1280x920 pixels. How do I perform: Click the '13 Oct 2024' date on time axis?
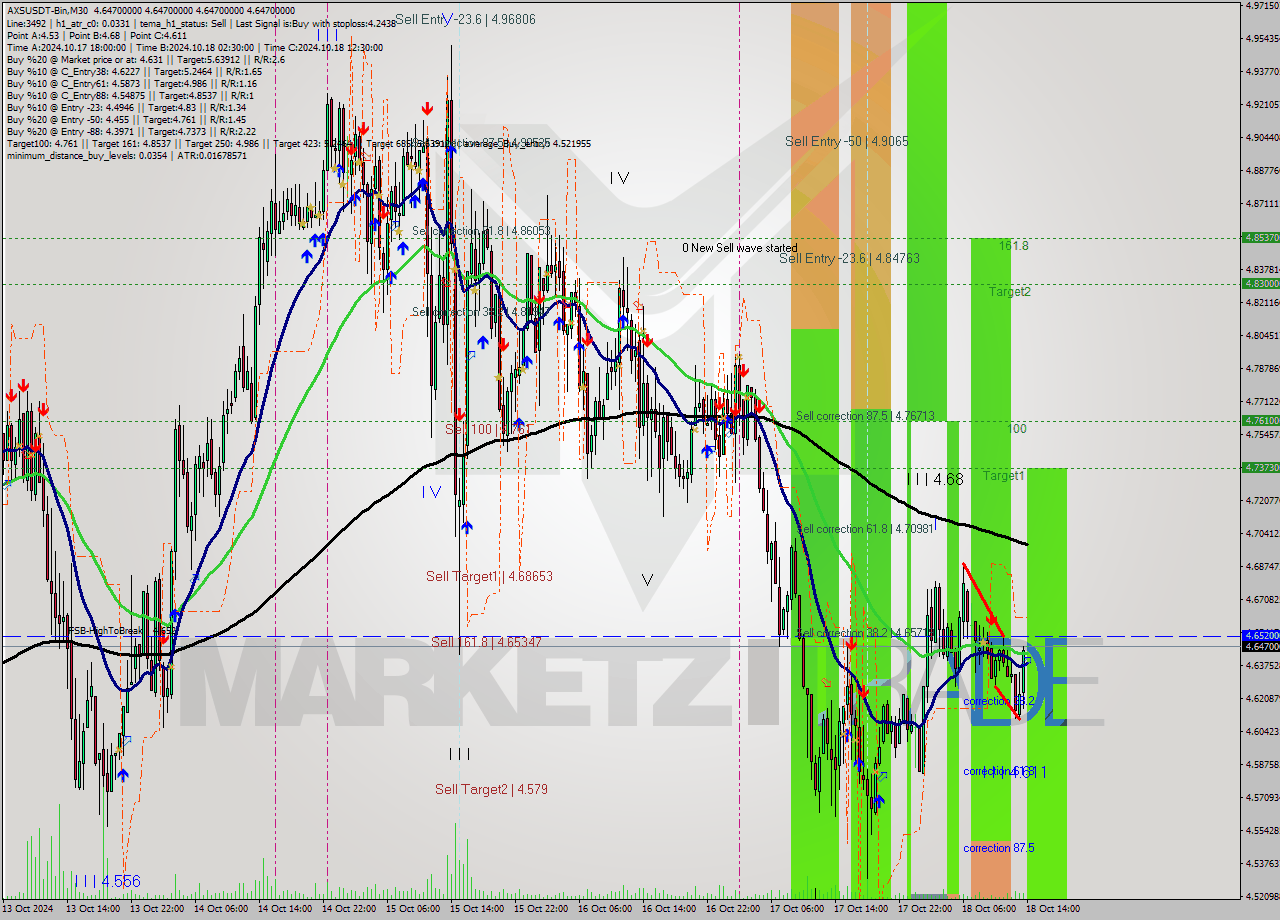[27, 909]
